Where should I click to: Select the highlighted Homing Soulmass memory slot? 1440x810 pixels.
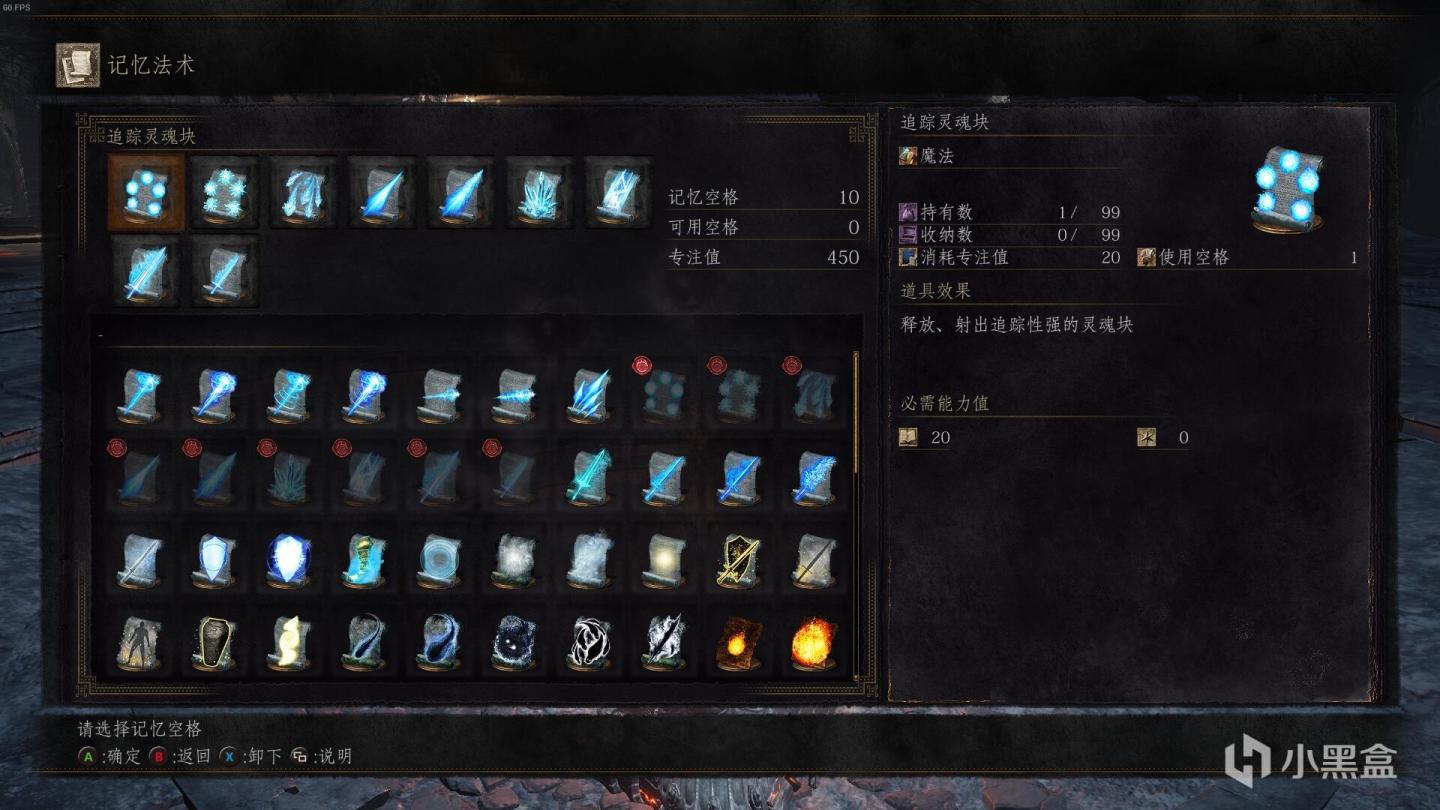pos(146,193)
